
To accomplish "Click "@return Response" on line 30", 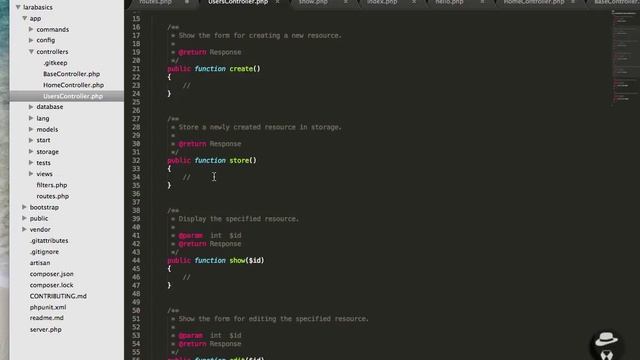I will pos(210,144).
